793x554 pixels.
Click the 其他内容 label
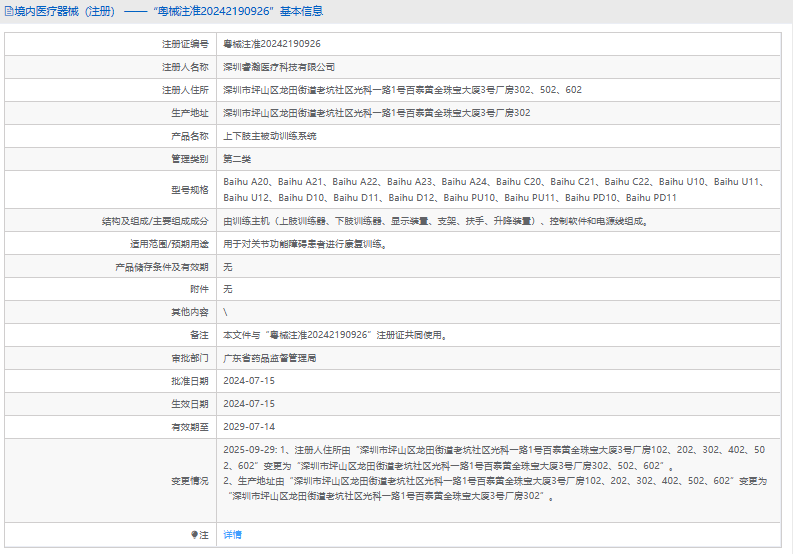[x=190, y=312]
